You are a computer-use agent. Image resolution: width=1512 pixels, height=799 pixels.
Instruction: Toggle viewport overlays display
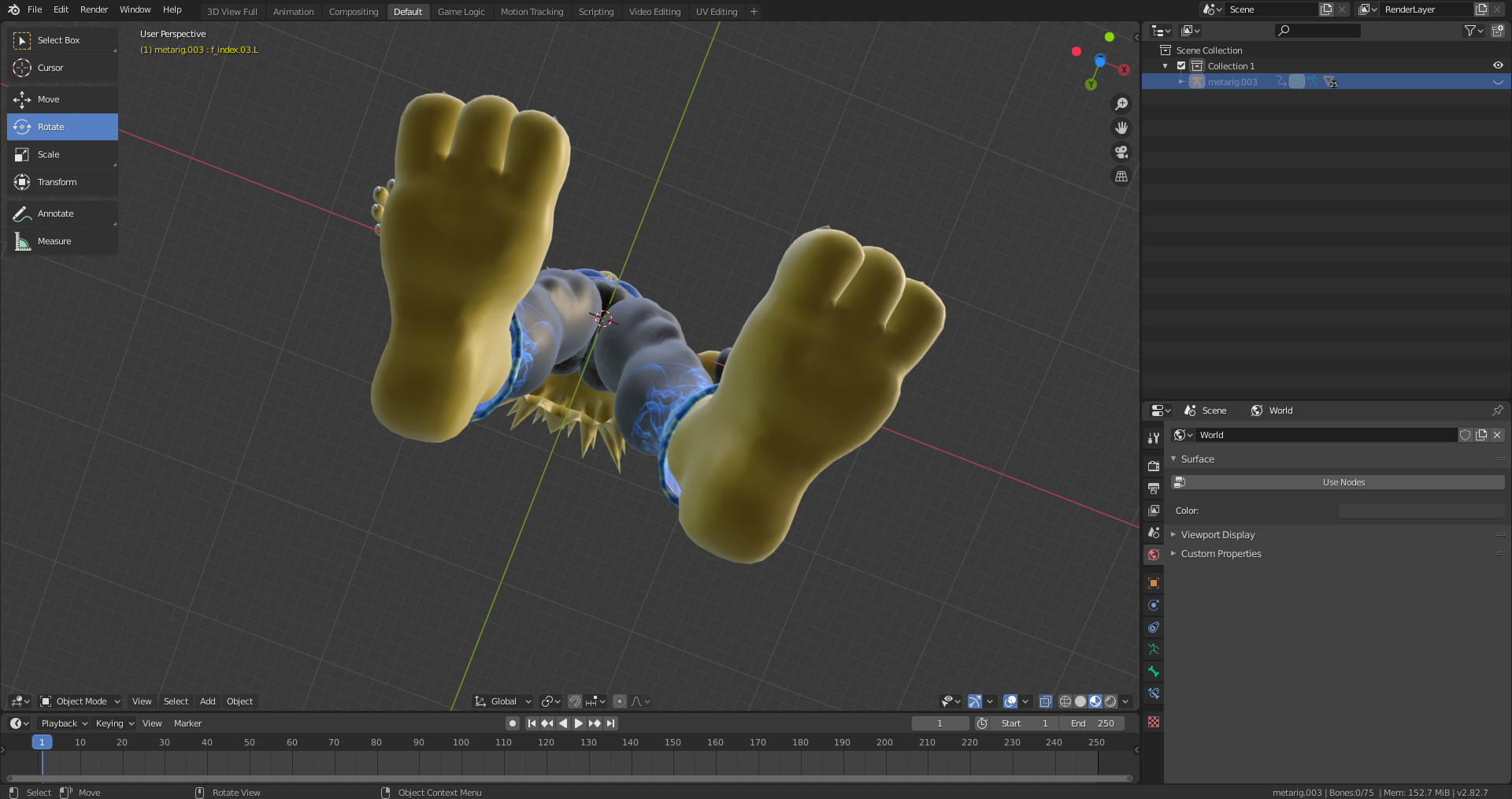[1010, 701]
